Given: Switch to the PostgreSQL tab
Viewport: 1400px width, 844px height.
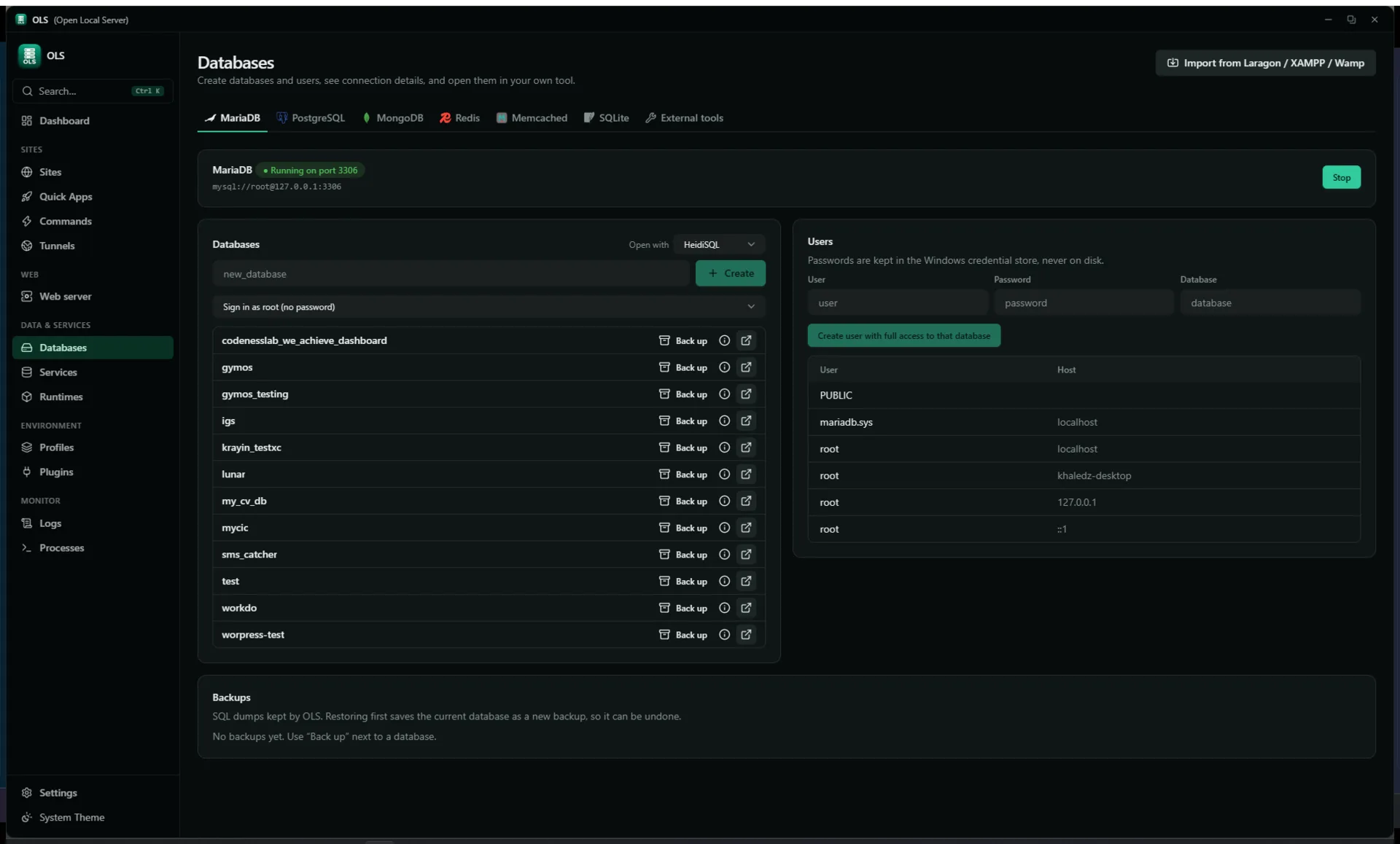Looking at the screenshot, I should (311, 118).
